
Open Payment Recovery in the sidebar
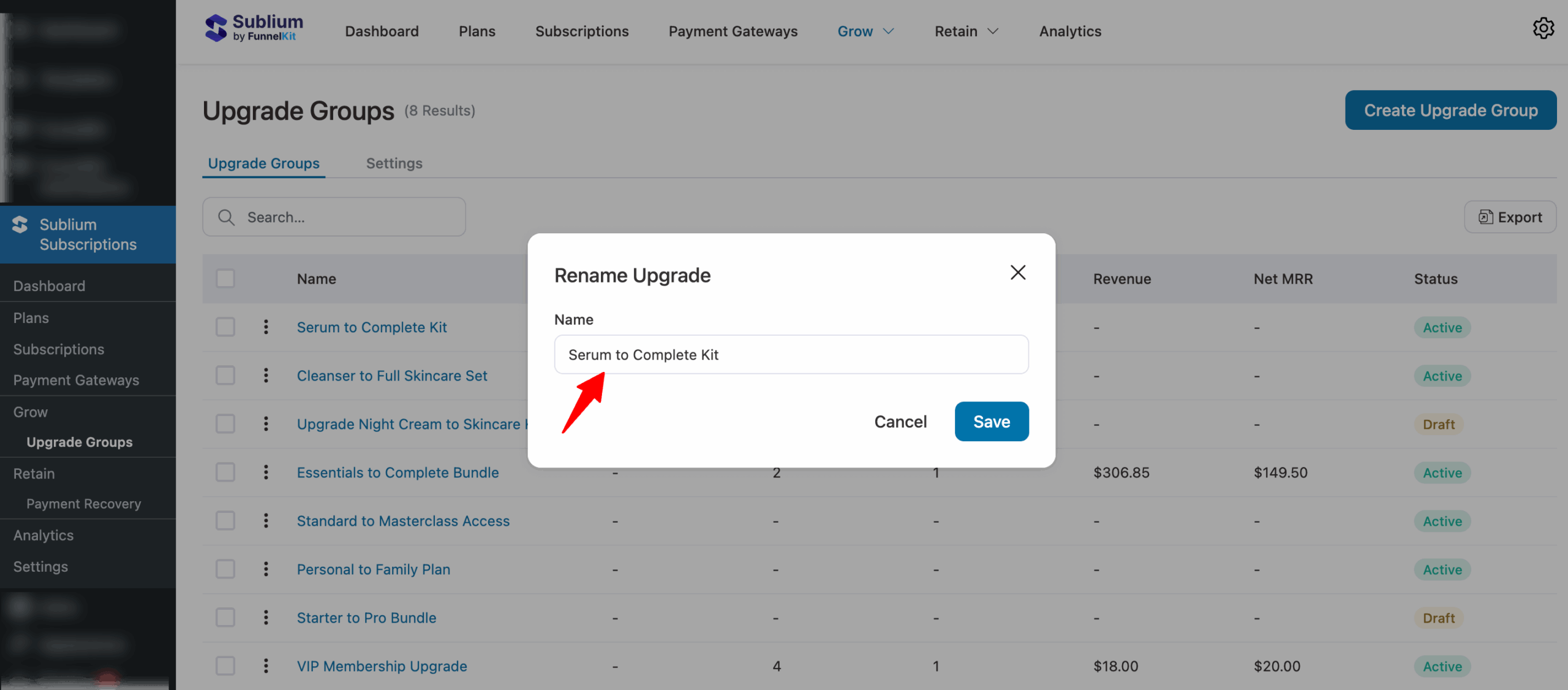pos(83,504)
